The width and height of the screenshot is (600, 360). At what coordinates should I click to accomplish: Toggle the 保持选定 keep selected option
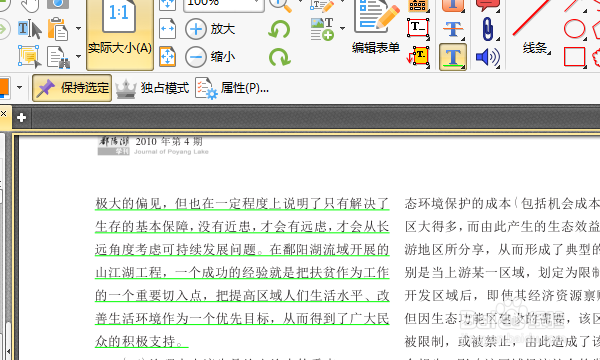[x=72, y=88]
